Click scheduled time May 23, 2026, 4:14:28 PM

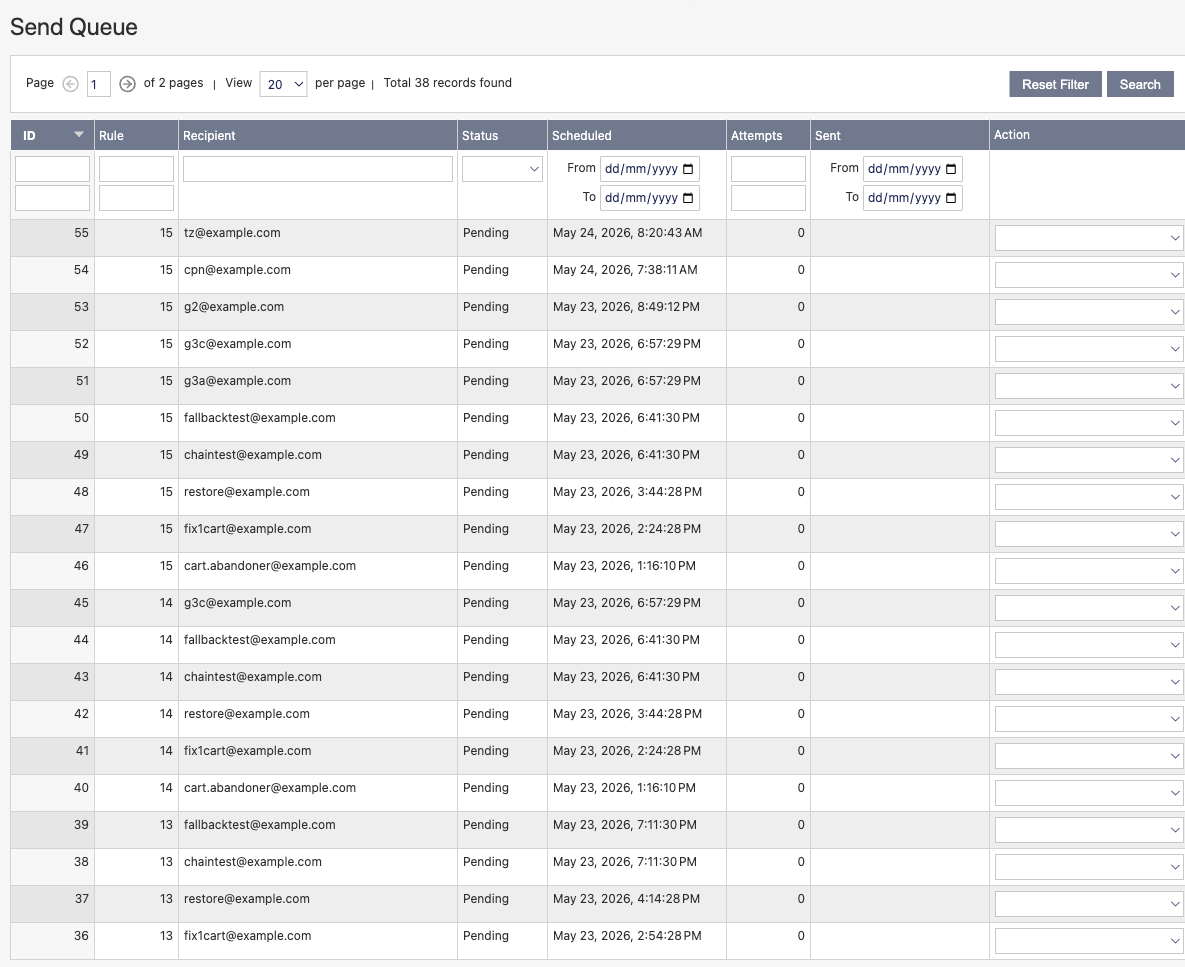(x=626, y=899)
